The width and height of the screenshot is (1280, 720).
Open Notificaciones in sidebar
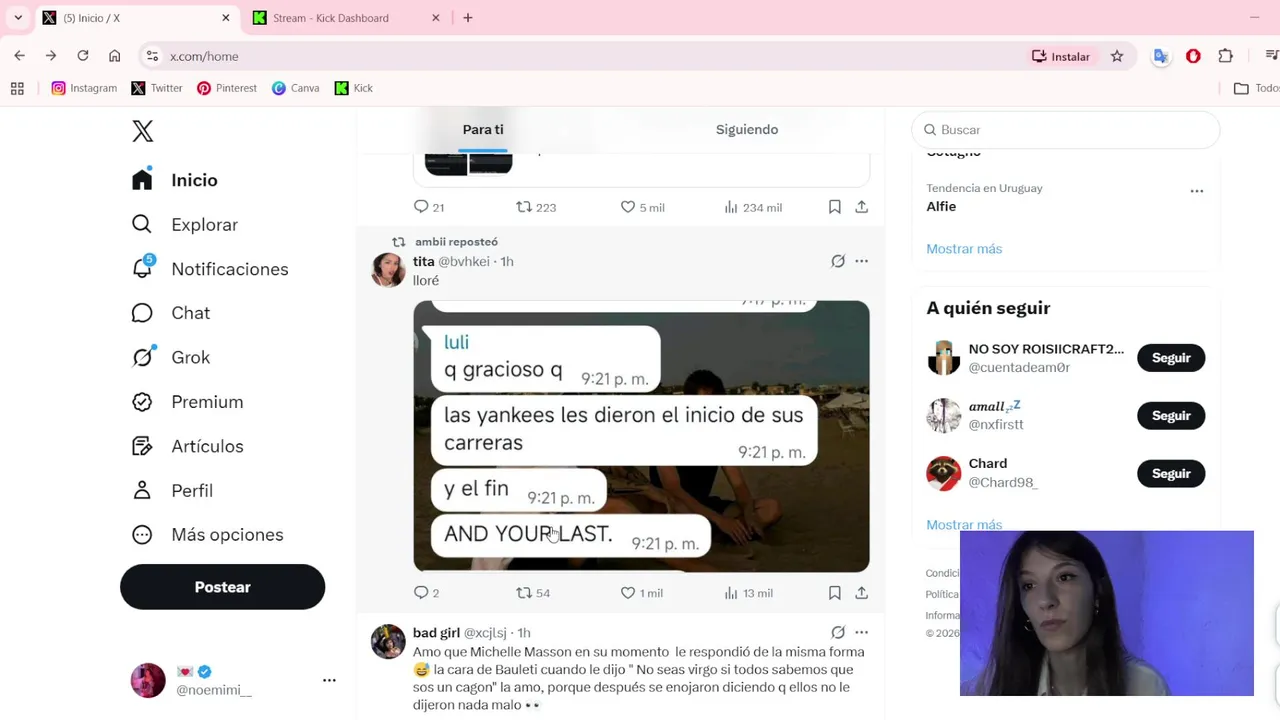210,269
